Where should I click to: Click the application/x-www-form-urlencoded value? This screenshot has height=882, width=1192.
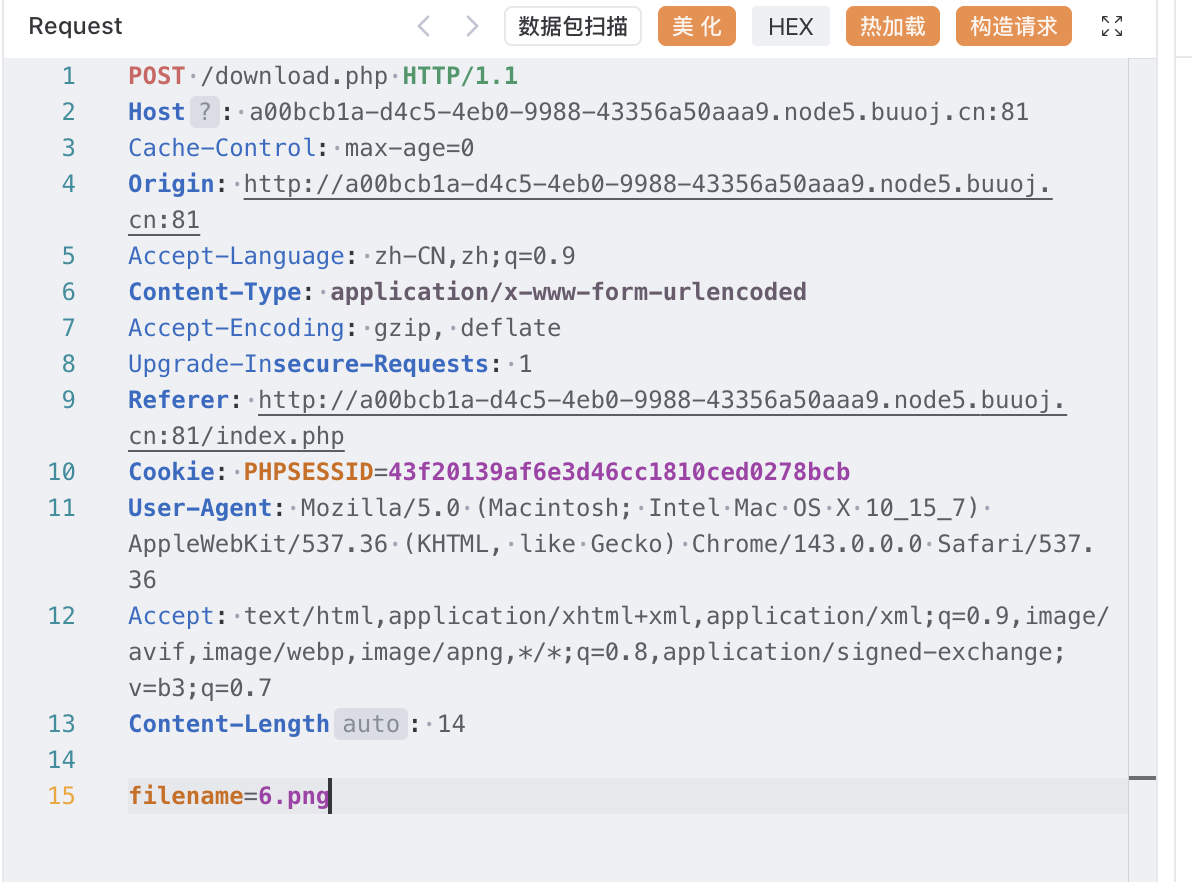click(569, 292)
